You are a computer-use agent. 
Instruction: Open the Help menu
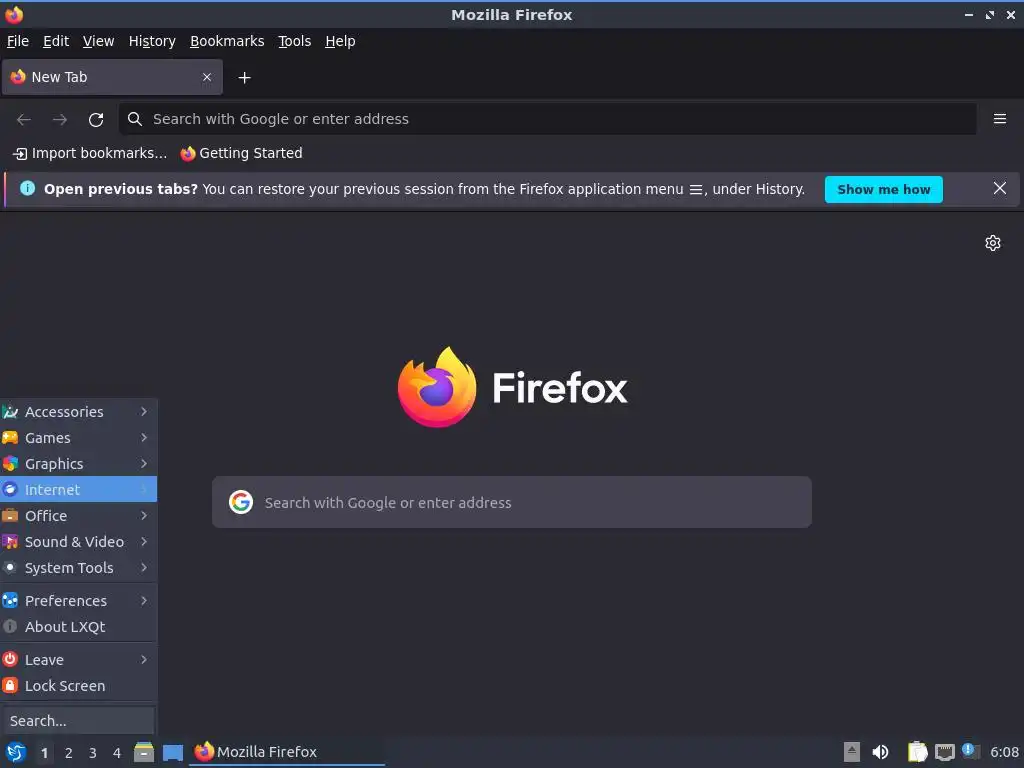[340, 41]
